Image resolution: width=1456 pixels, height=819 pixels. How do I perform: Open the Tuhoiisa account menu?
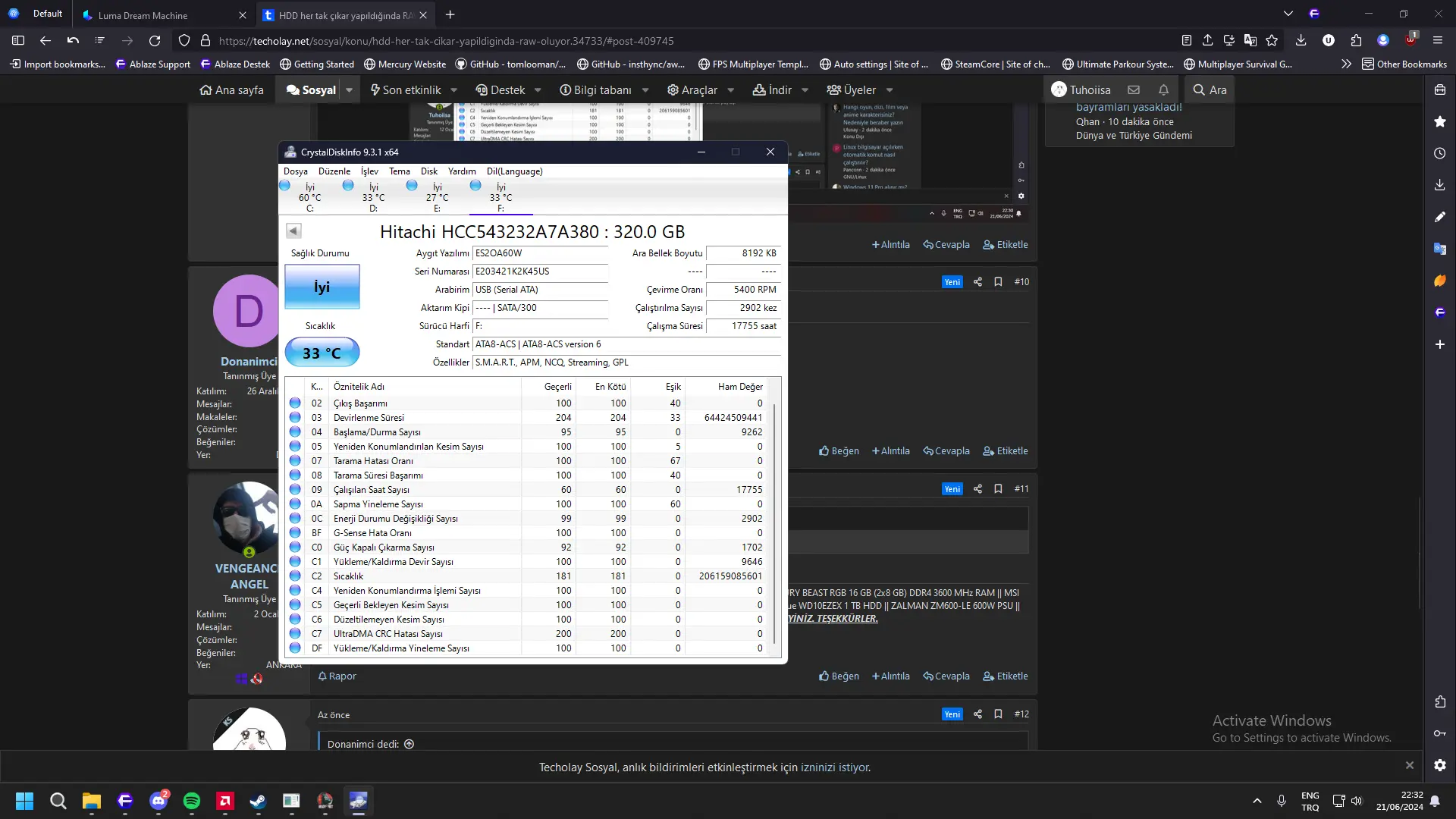[1081, 89]
